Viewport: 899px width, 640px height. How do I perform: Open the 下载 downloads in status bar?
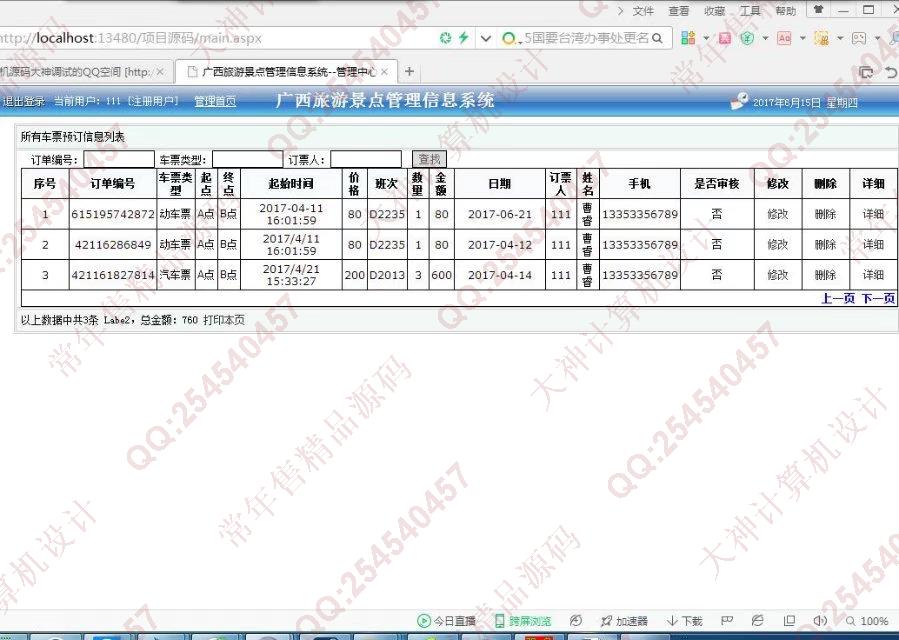[x=685, y=621]
